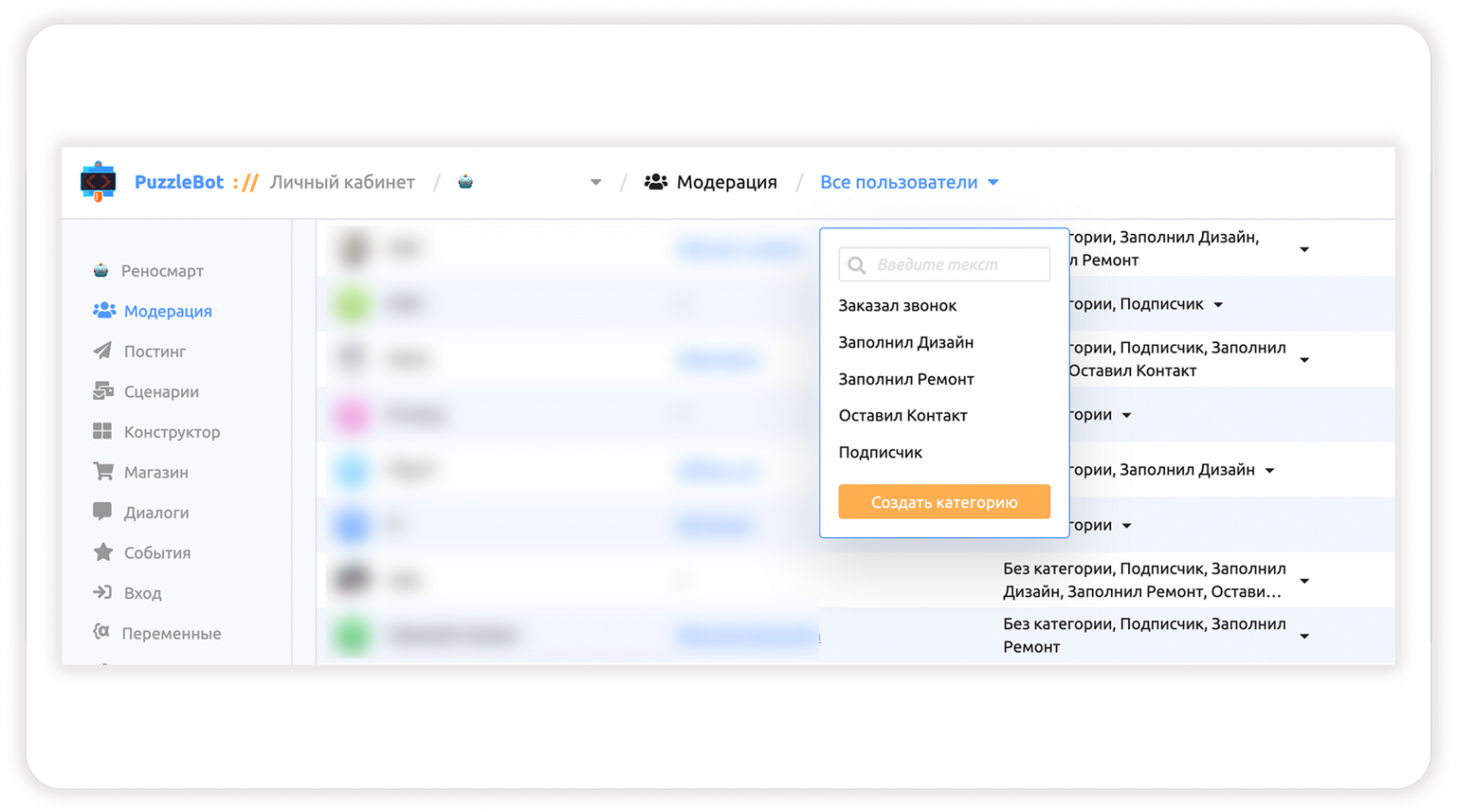The height and width of the screenshot is (812, 1457).
Task: Expand dropdown arrow after ...ории, Подписчик in second row
Action: [x=1218, y=305]
